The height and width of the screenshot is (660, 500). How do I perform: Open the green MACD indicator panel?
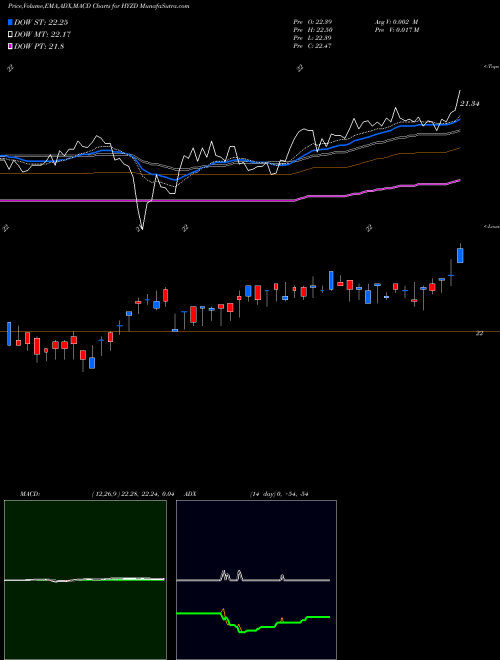tap(85, 580)
